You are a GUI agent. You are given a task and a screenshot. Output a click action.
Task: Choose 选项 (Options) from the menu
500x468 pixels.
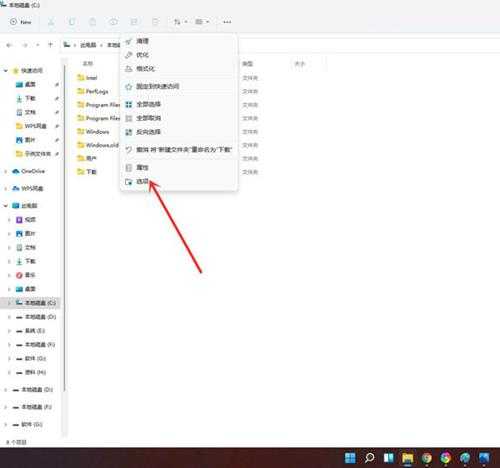179,182
